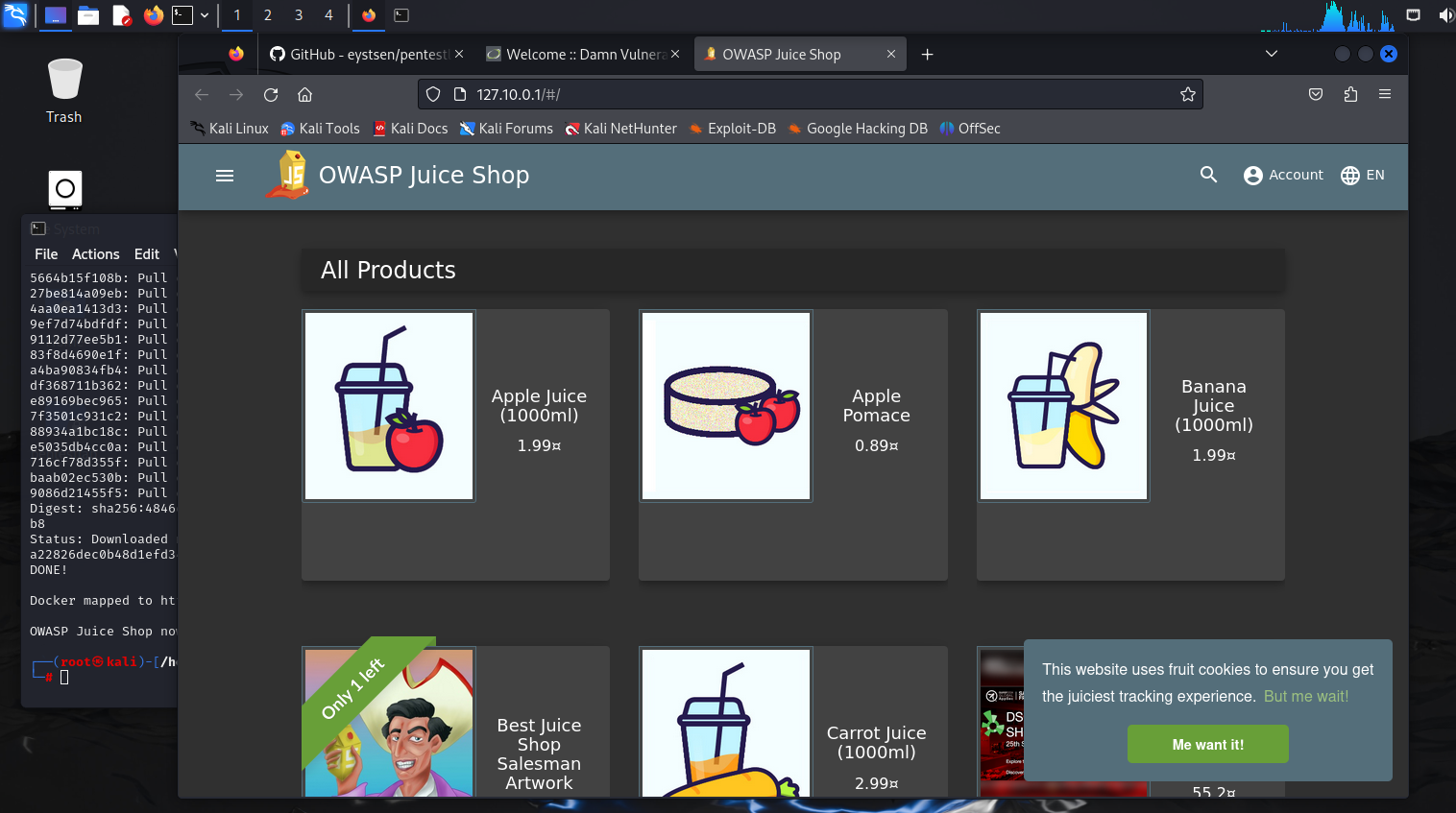
Task: Open the Best Juice Shop Salesman Artwork image
Action: (x=389, y=723)
